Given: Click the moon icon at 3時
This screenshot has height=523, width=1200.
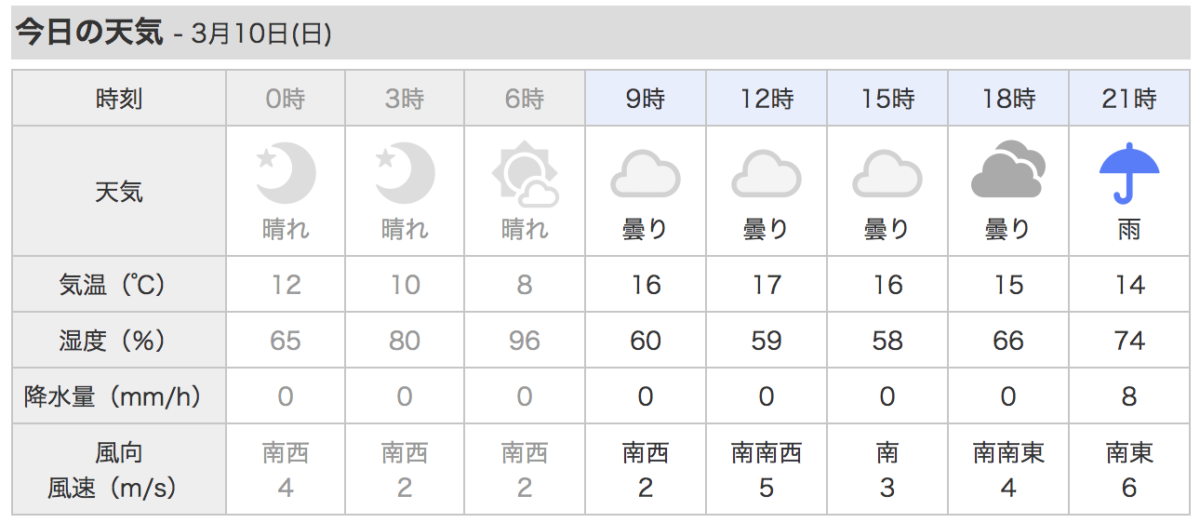Looking at the screenshot, I should [405, 172].
